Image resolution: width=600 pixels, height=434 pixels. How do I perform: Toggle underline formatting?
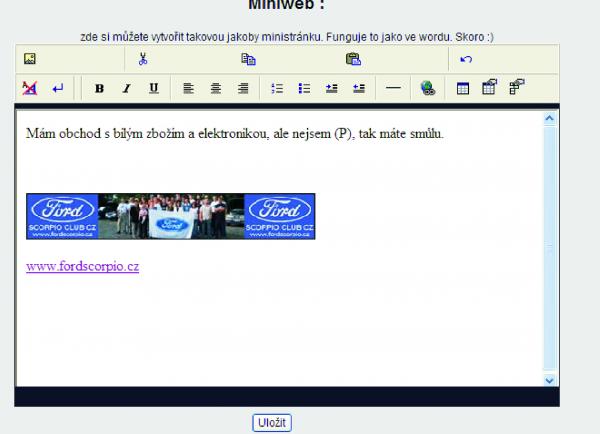click(153, 88)
